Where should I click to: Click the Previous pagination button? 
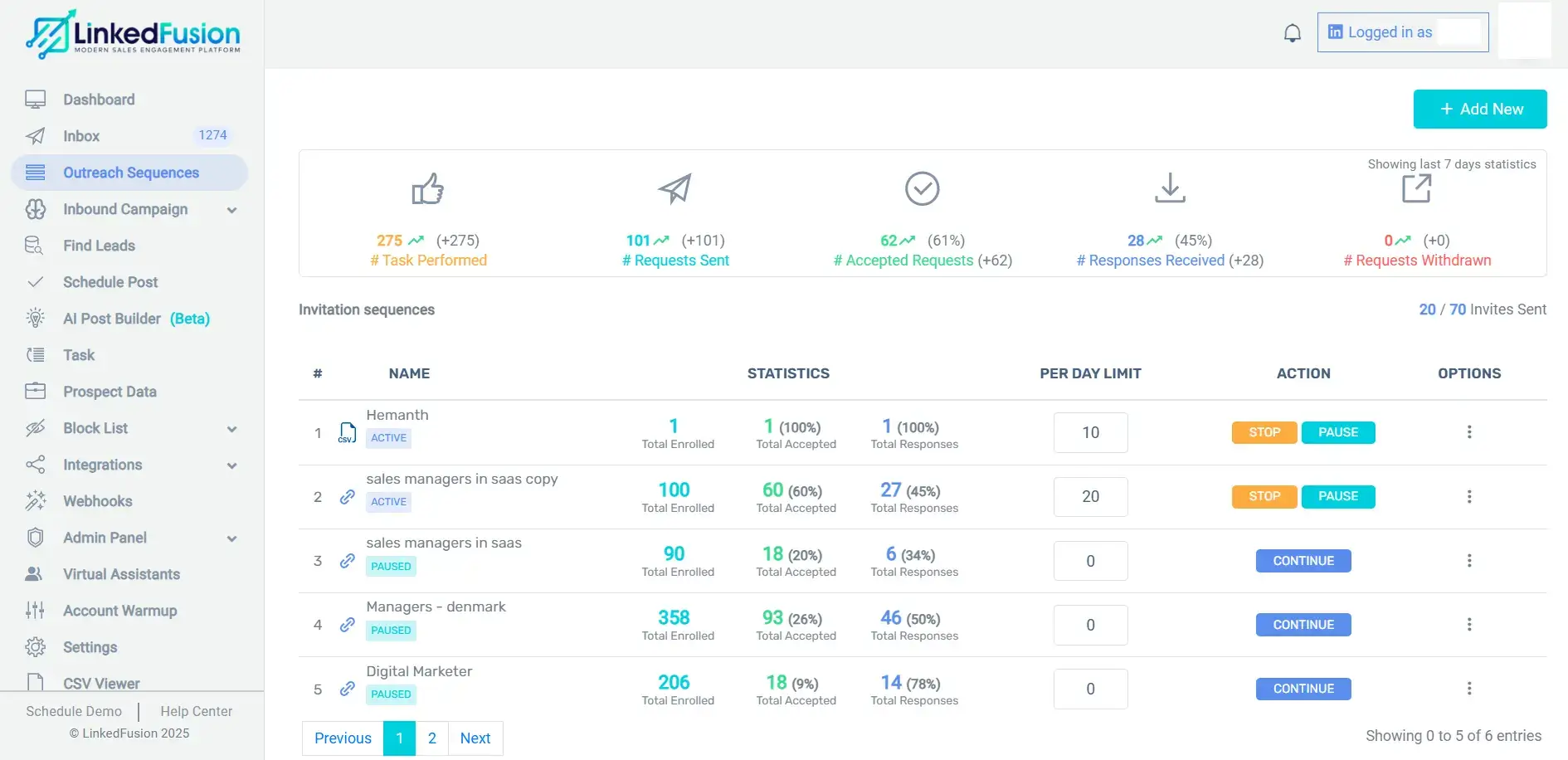[343, 738]
